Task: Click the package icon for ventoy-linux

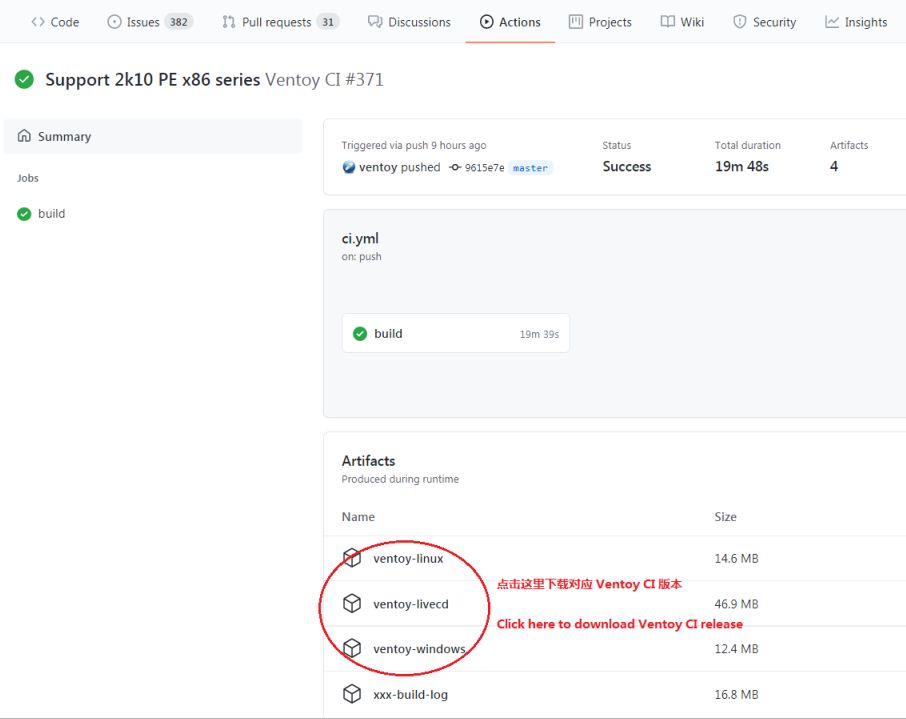Action: [352, 558]
